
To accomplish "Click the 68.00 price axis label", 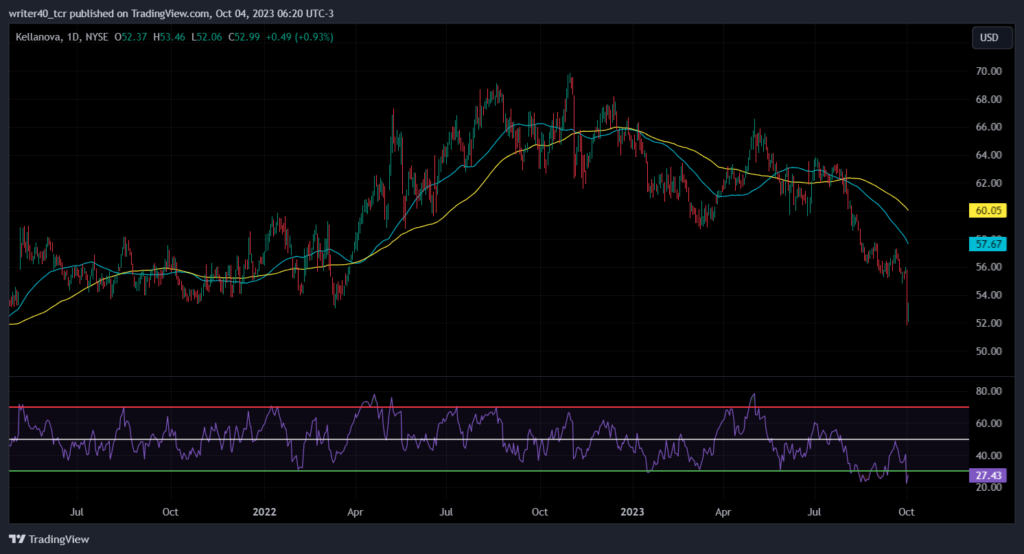I will click(x=989, y=99).
